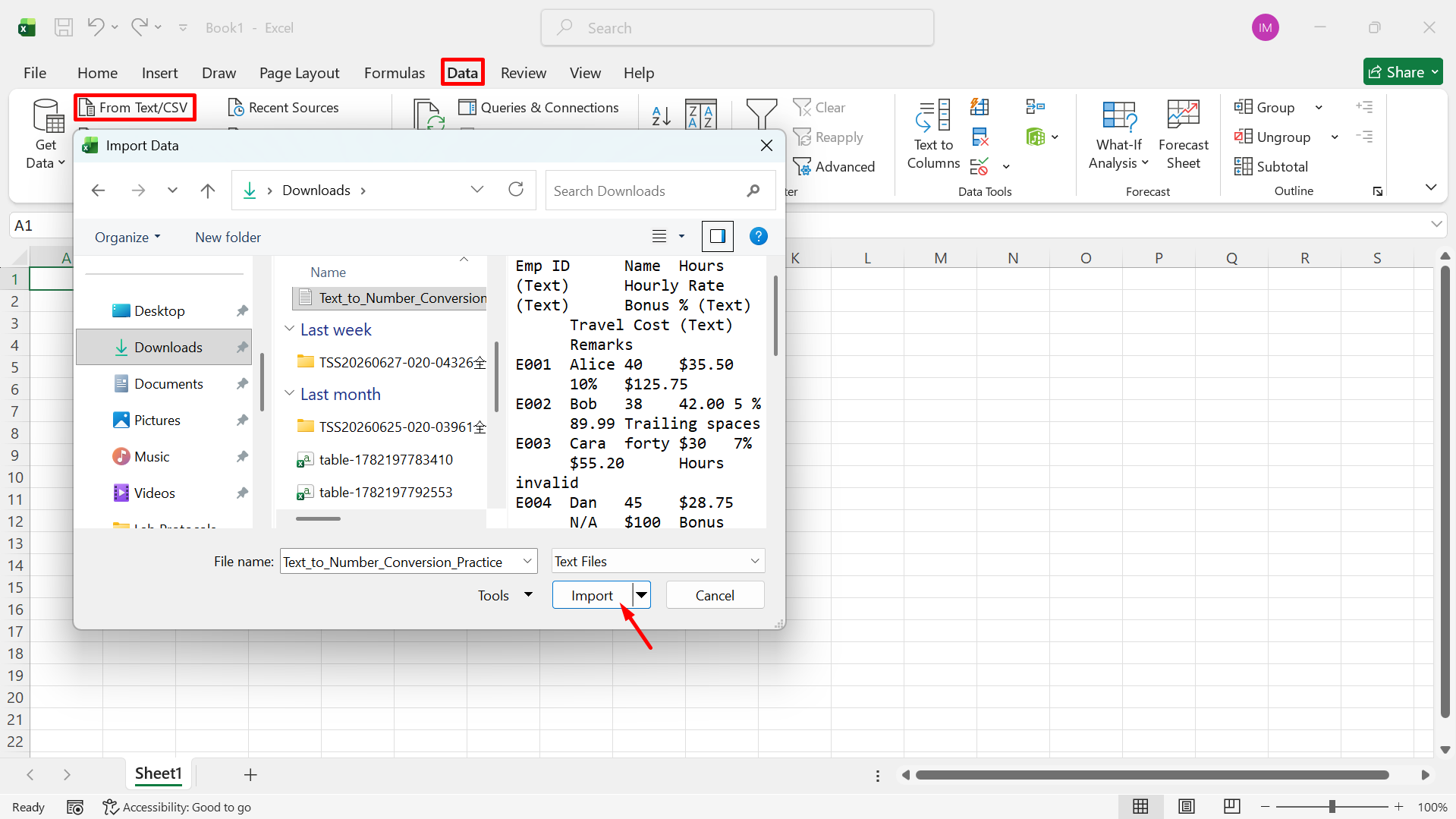Viewport: 1456px width, 819px height.
Task: Switch to the Formulas tab
Action: [x=394, y=73]
